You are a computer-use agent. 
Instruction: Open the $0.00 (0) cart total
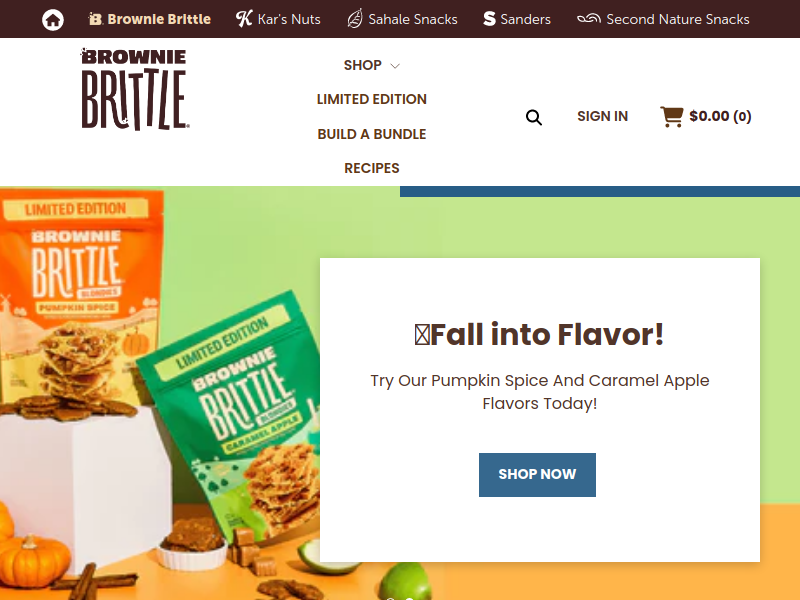pyautogui.click(x=720, y=116)
